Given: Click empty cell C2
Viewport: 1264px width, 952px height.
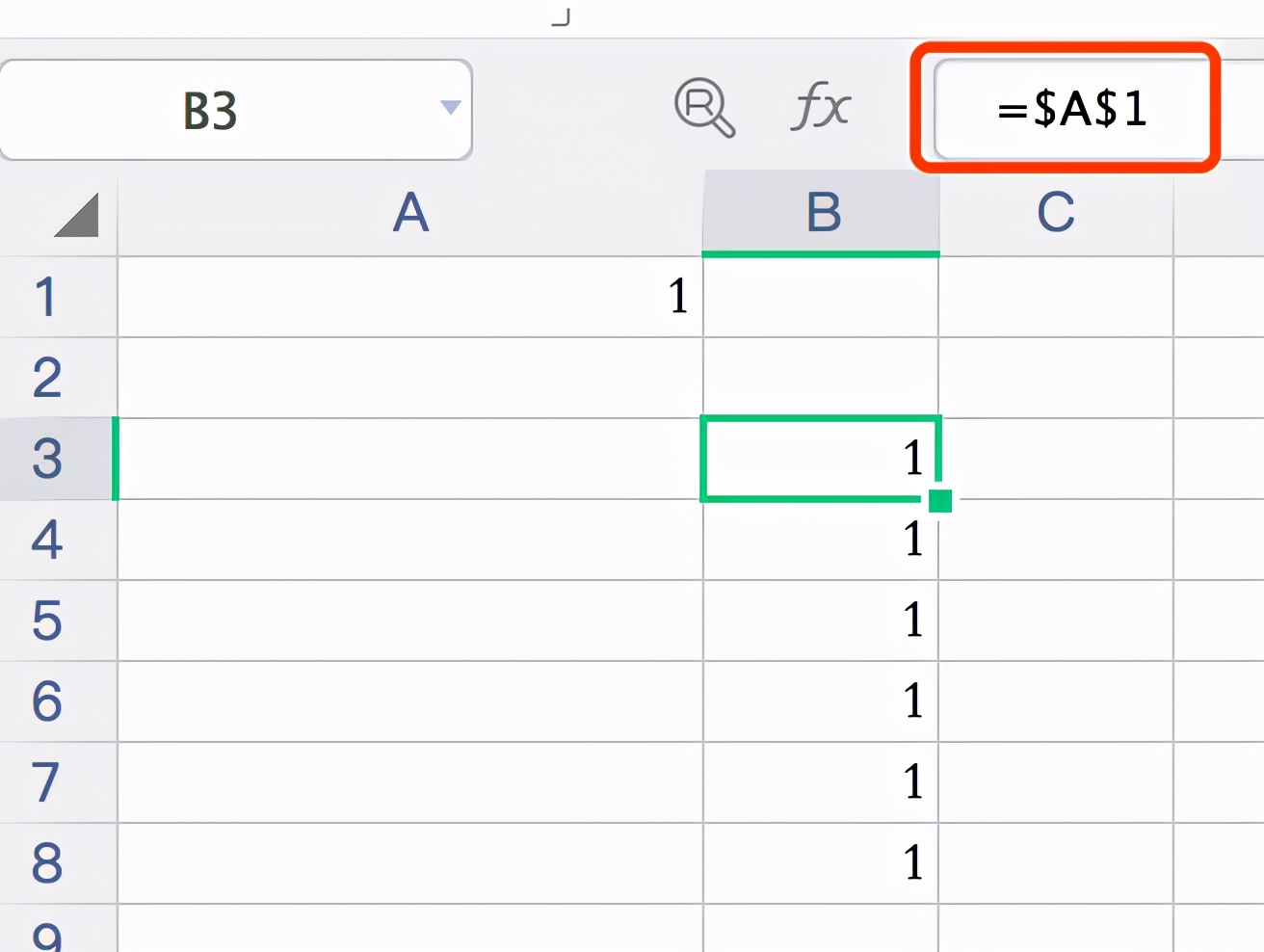Looking at the screenshot, I should tap(1056, 378).
